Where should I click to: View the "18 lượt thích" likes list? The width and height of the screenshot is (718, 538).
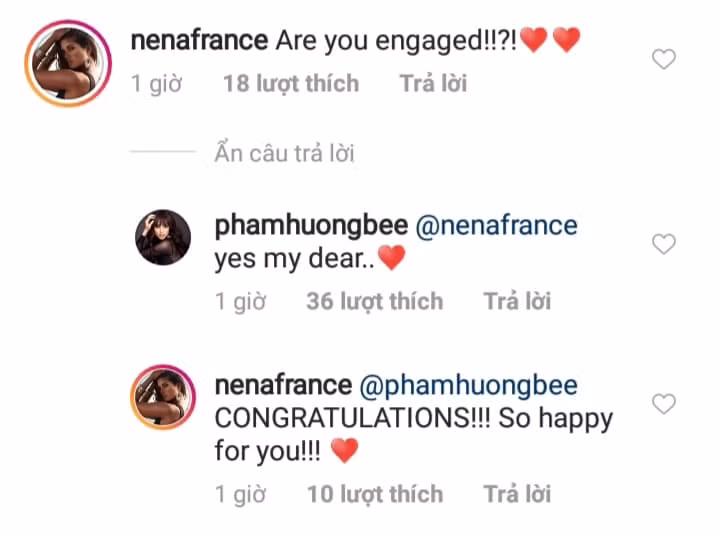coord(291,84)
